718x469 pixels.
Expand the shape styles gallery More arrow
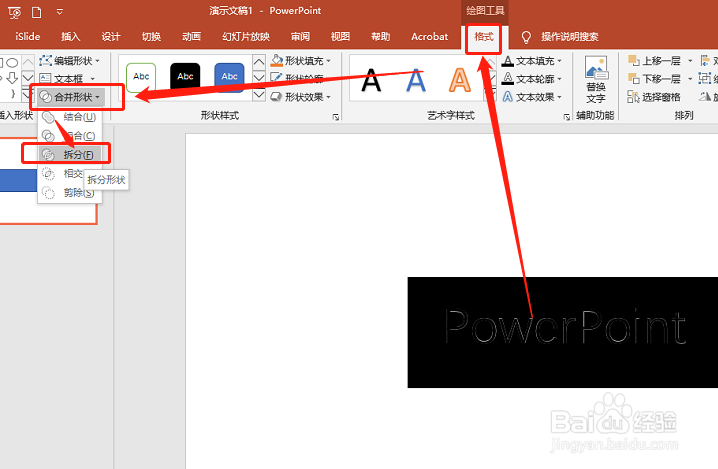coord(259,95)
